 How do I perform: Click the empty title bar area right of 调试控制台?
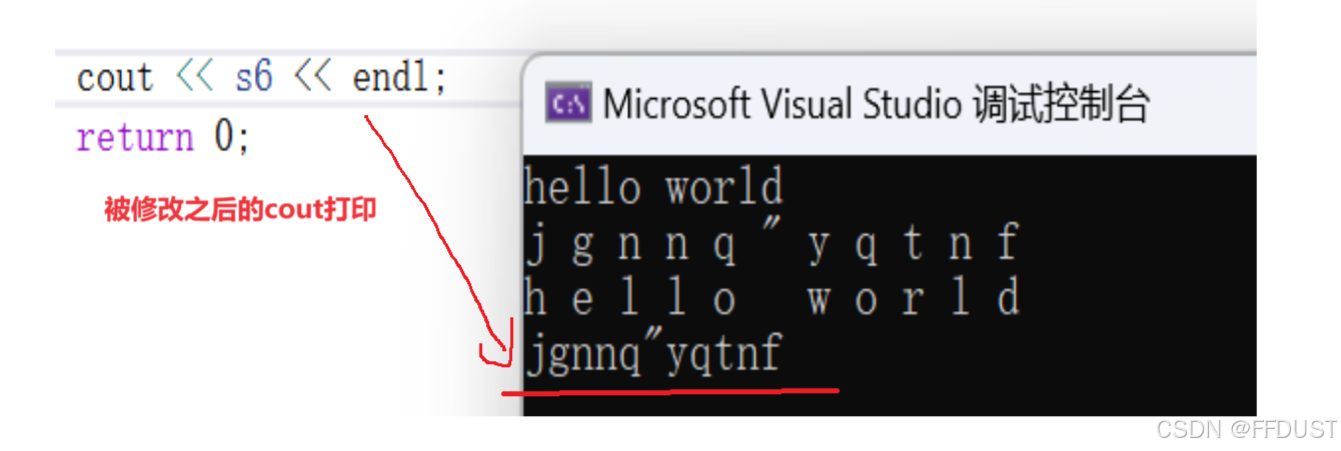click(x=1203, y=104)
